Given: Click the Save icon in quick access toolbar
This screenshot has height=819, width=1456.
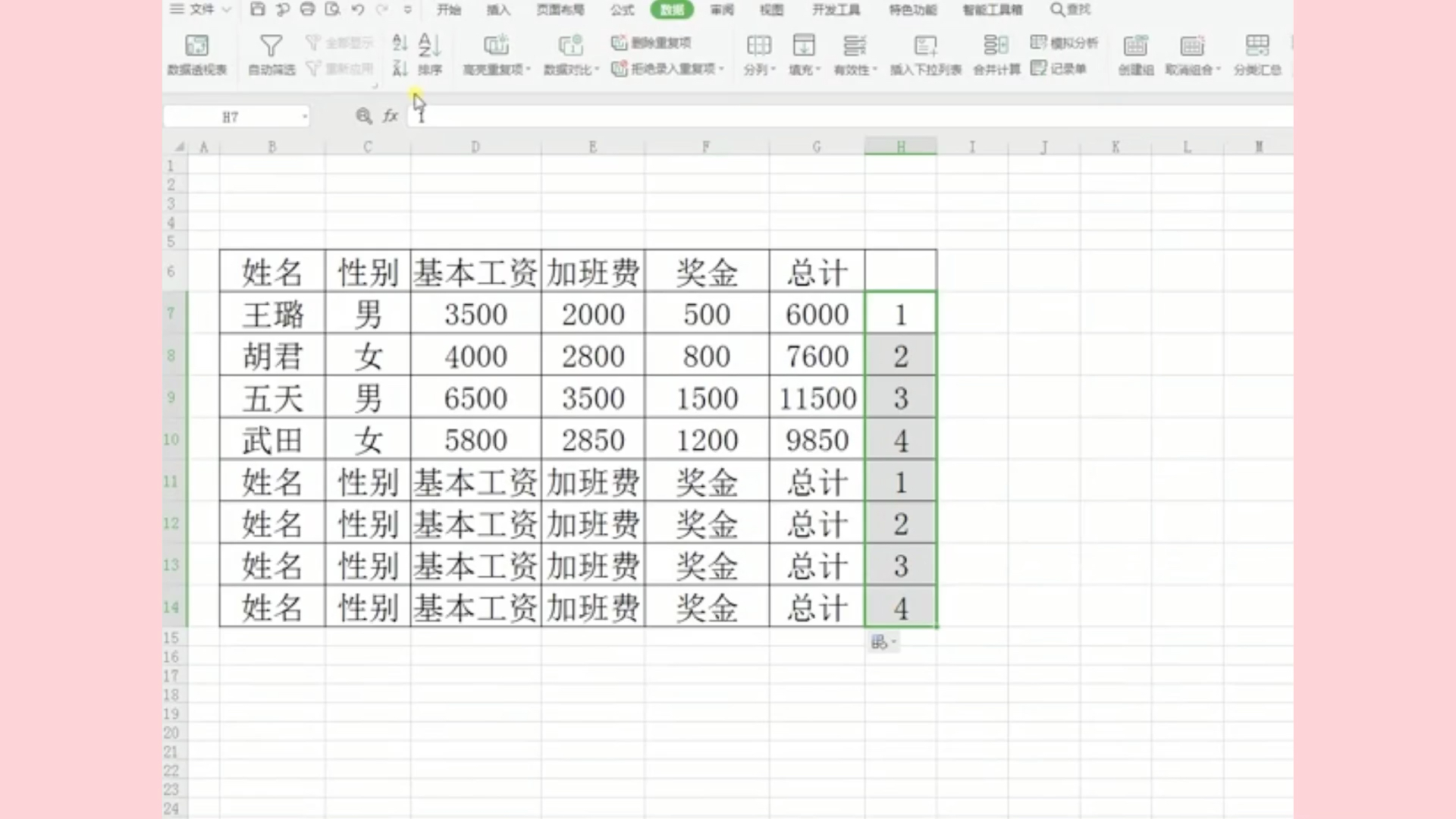Looking at the screenshot, I should [257, 9].
